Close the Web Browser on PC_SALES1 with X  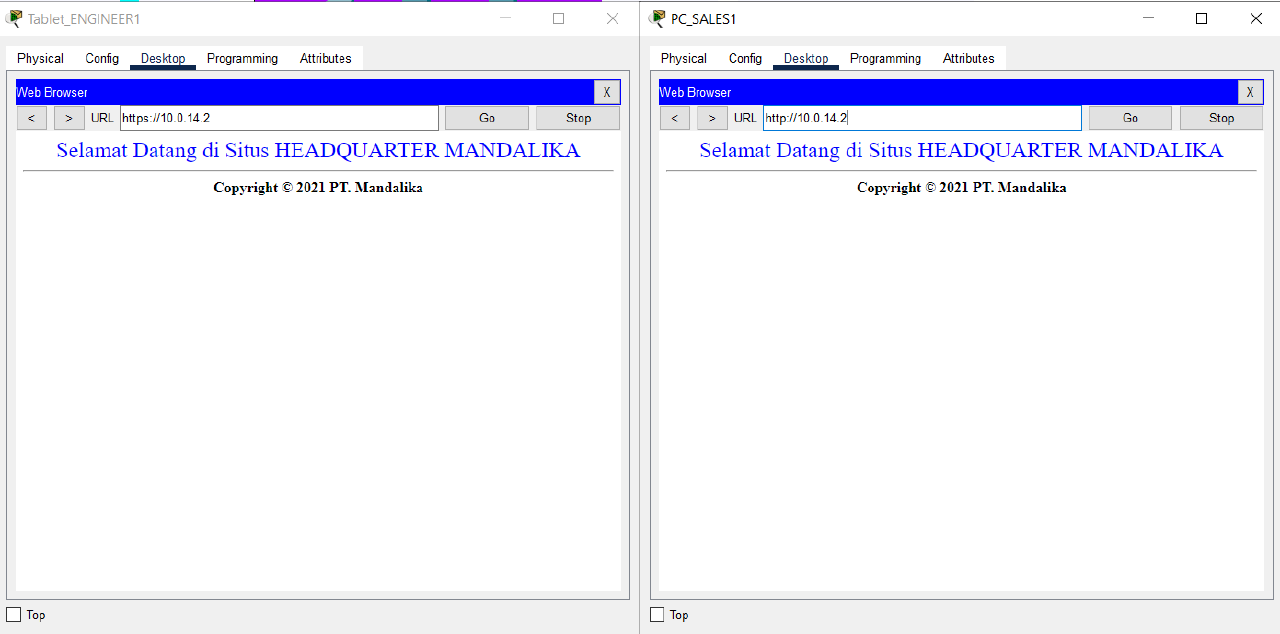tap(1250, 92)
